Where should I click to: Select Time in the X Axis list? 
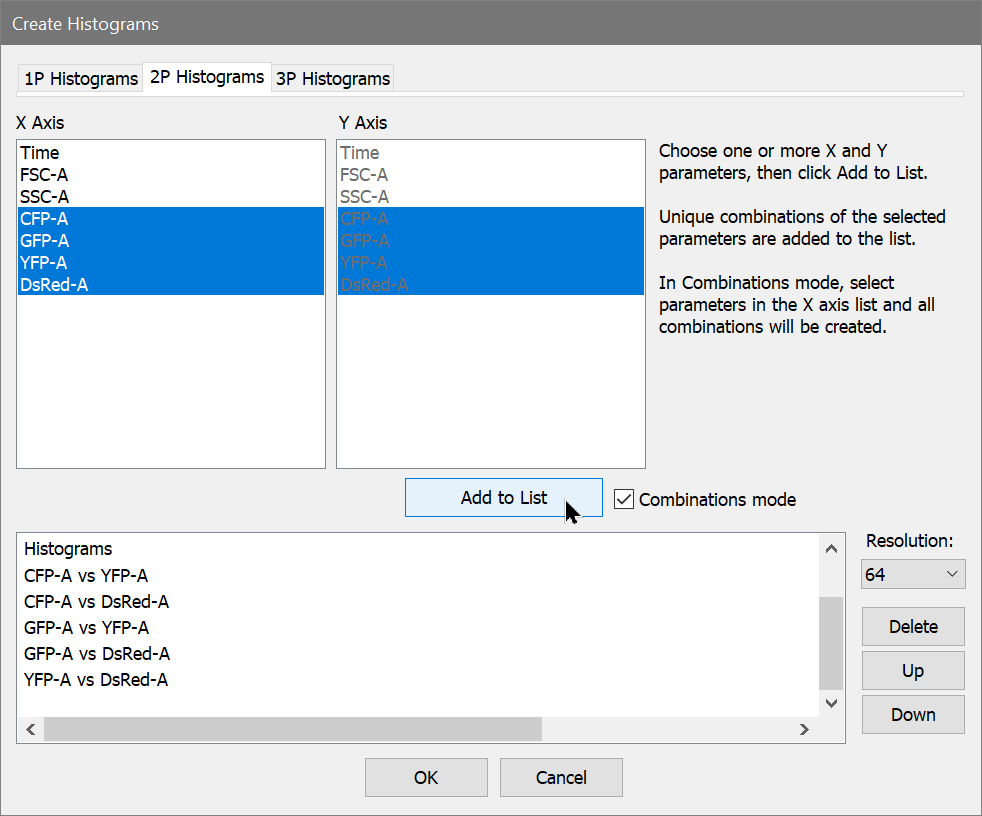click(40, 153)
